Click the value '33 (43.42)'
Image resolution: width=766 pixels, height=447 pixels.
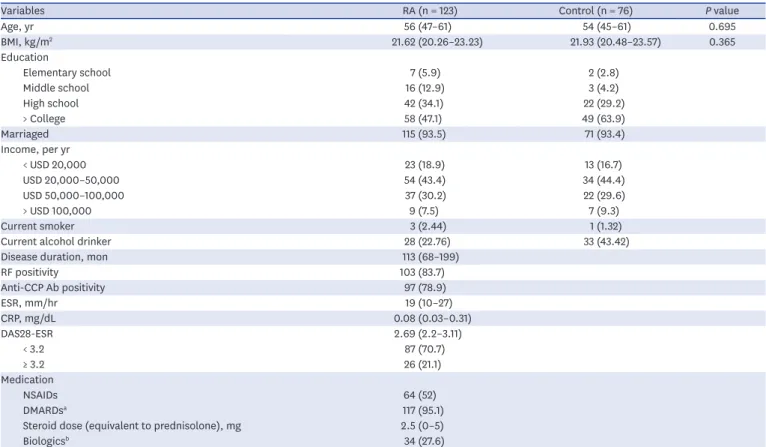(606, 242)
